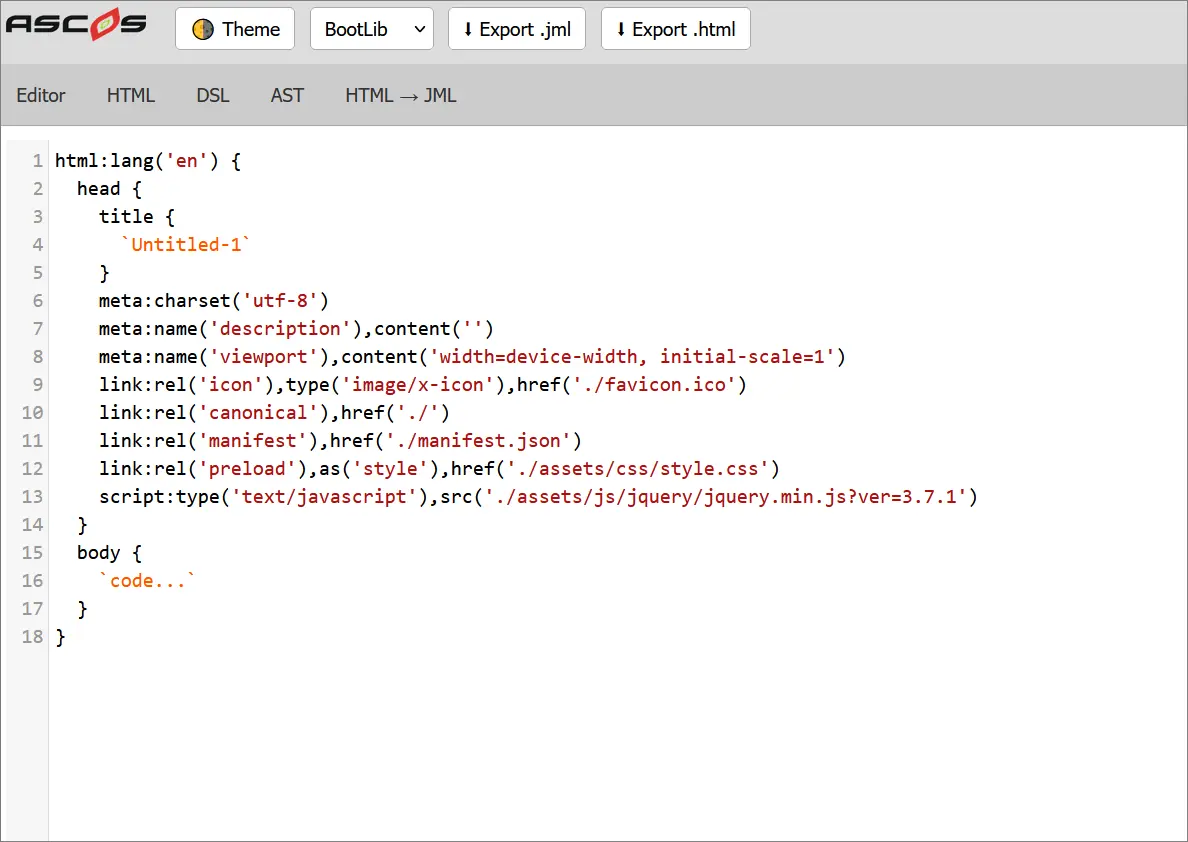1188x842 pixels.
Task: Click the Export .html button
Action: point(675,29)
